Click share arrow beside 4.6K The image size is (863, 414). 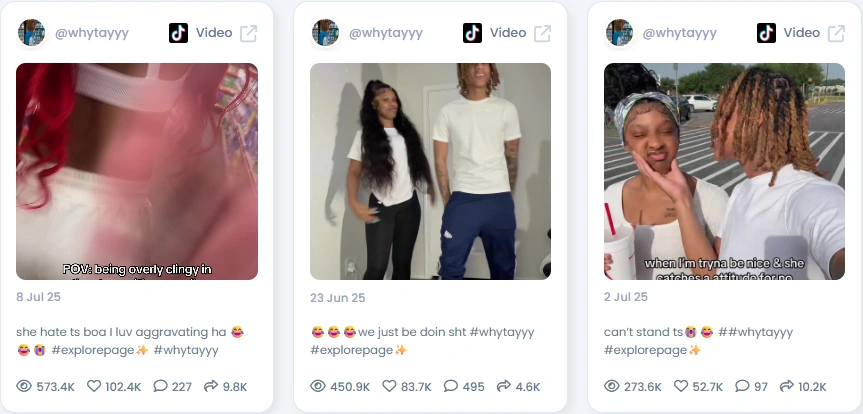(504, 386)
